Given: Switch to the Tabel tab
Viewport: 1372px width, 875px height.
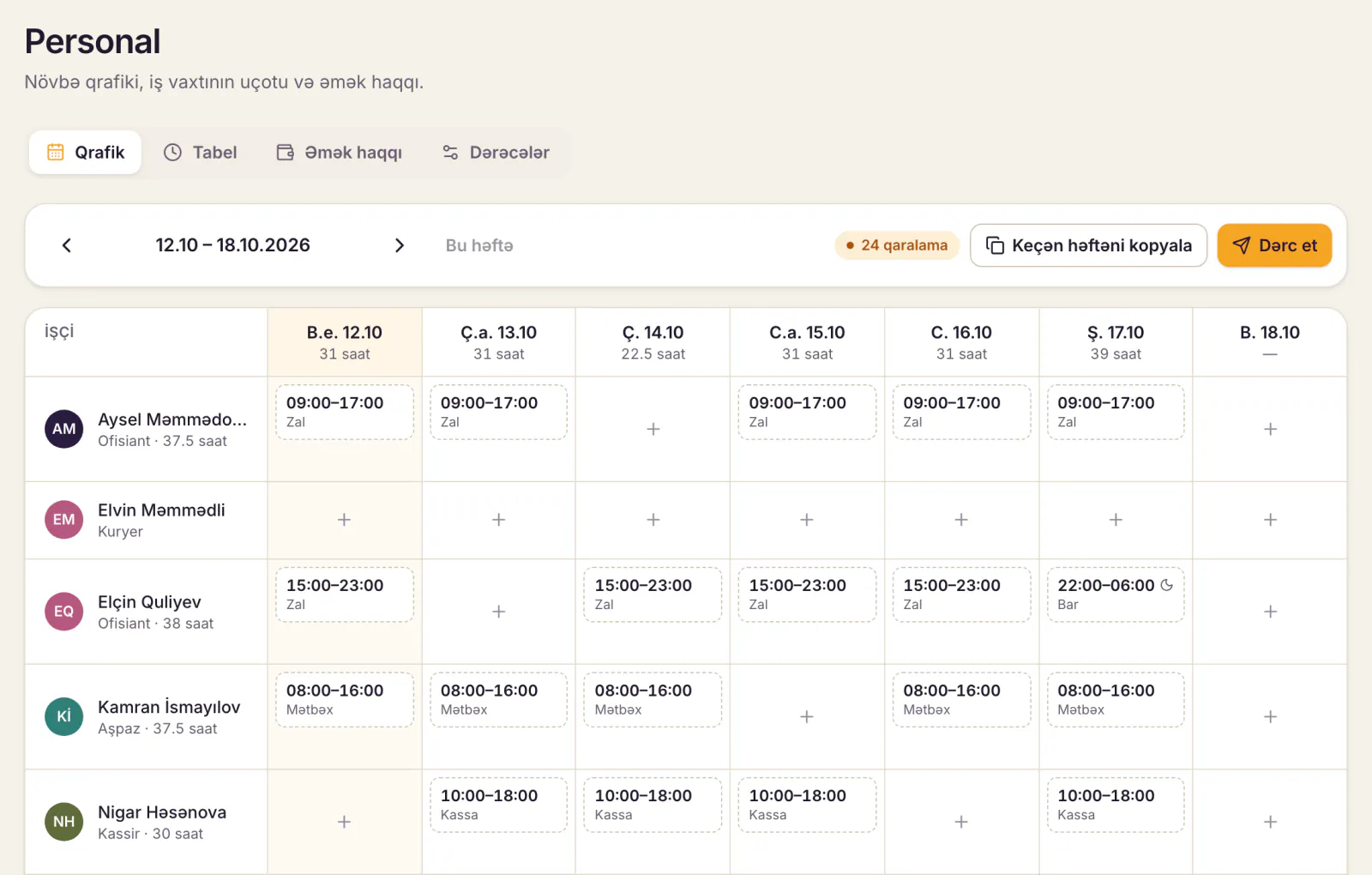Looking at the screenshot, I should tap(200, 153).
